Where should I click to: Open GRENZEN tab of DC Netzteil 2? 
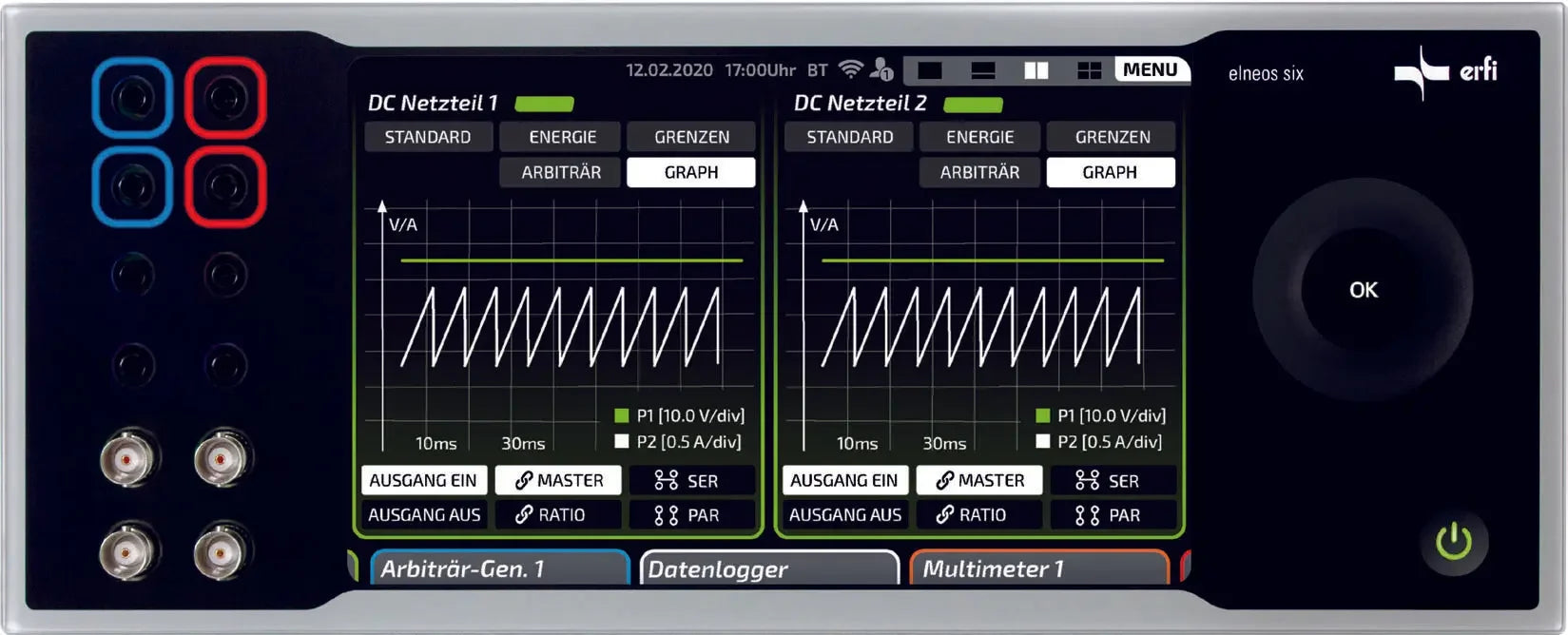(1112, 137)
